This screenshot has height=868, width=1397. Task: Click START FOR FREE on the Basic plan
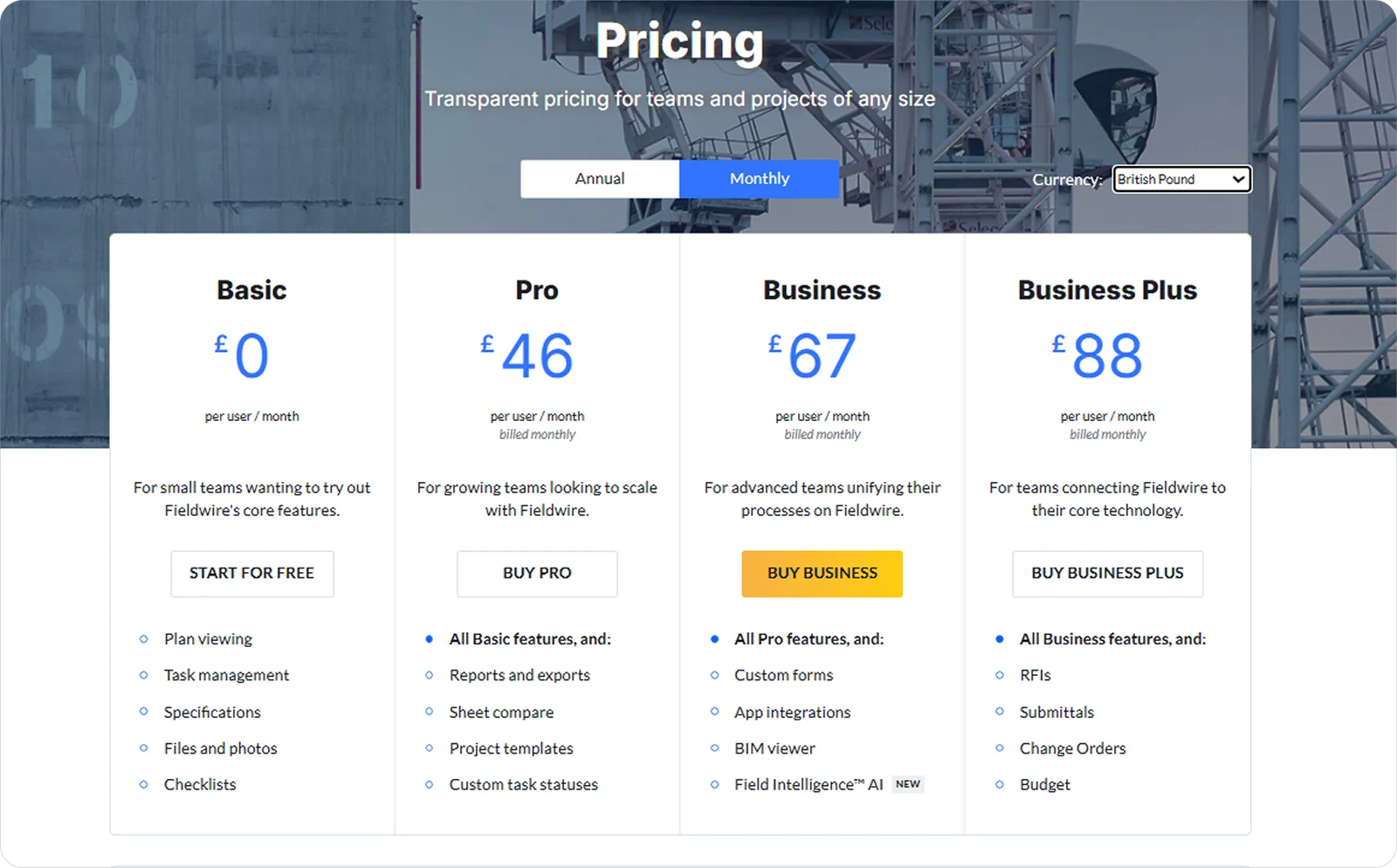[x=251, y=574]
